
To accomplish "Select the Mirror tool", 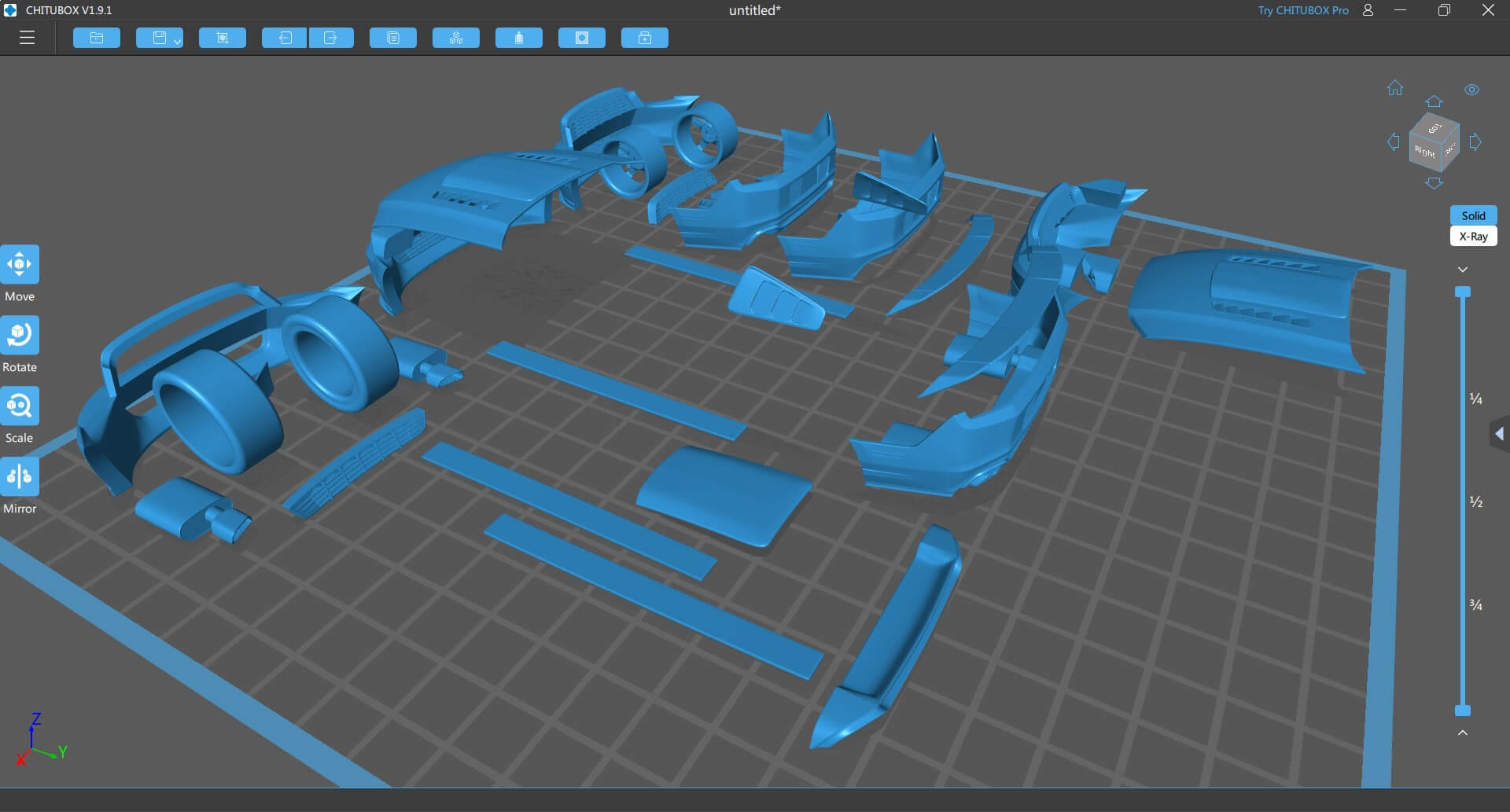I will pyautogui.click(x=20, y=477).
